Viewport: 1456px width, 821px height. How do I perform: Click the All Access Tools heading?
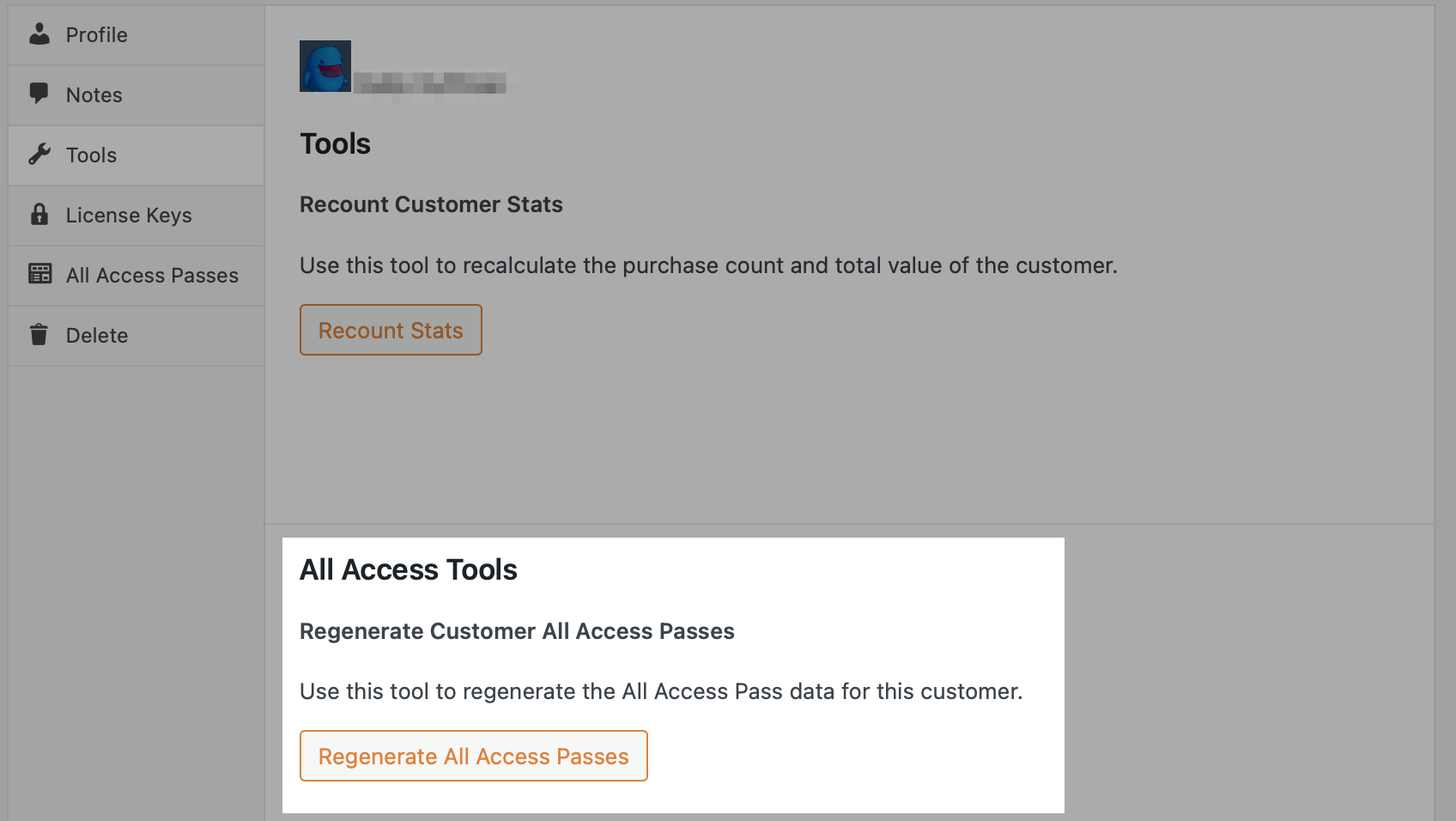tap(409, 569)
